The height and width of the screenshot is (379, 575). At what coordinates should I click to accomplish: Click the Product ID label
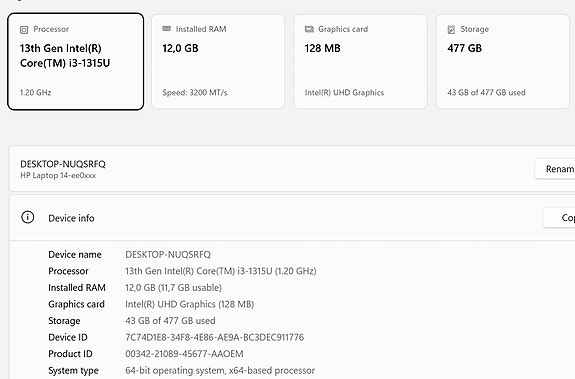click(x=70, y=354)
